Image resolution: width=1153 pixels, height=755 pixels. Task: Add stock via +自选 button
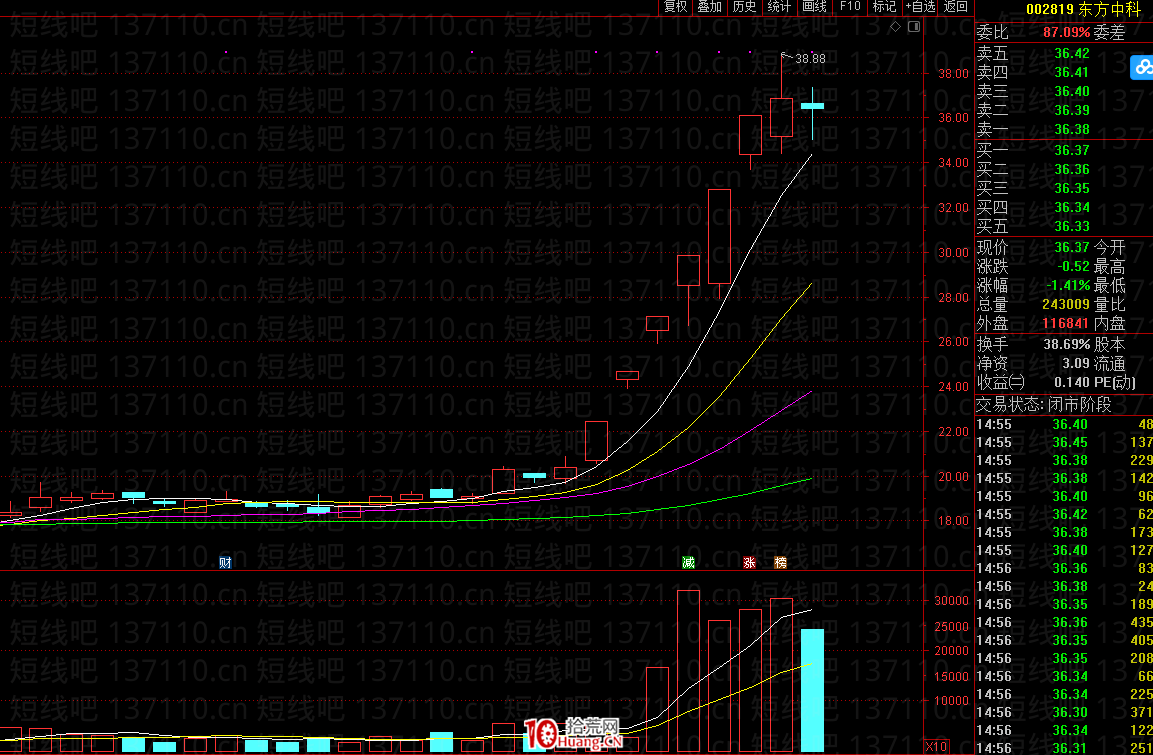pos(920,7)
